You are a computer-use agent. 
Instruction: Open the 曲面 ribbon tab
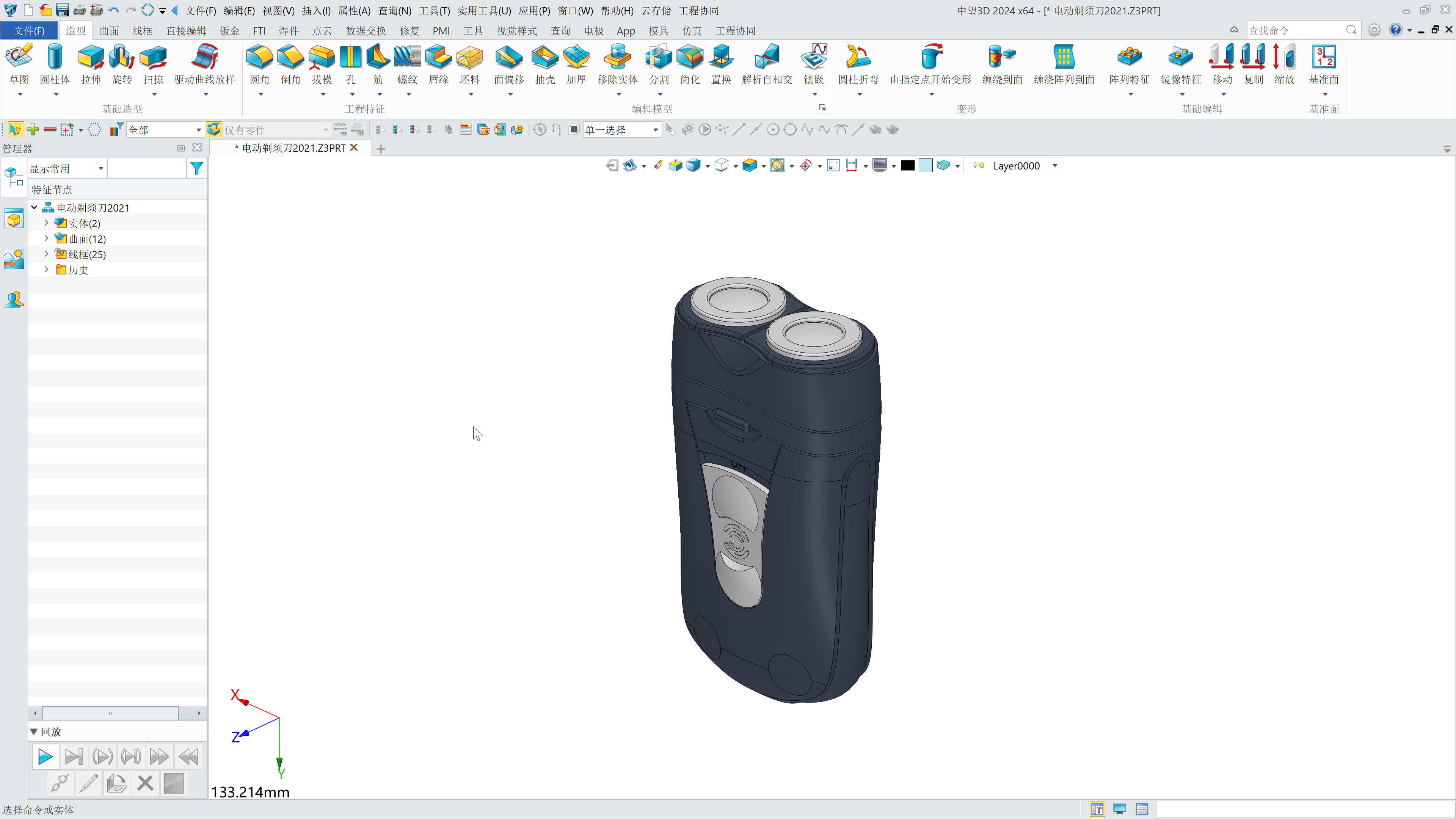coord(109,30)
